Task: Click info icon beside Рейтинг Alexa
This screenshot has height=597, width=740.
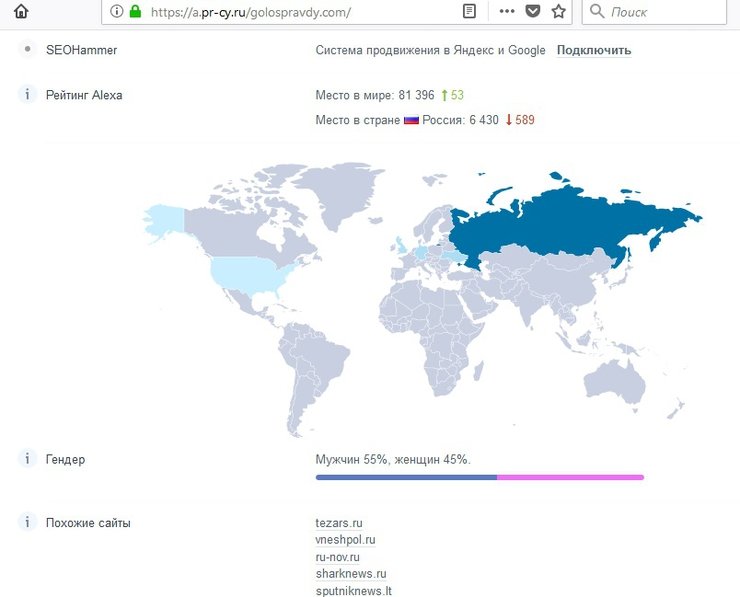Action: click(x=26, y=95)
